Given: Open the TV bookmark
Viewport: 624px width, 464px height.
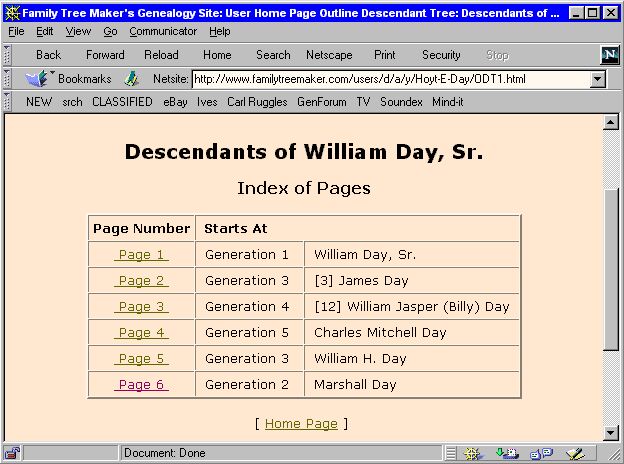Looking at the screenshot, I should pyautogui.click(x=363, y=102).
